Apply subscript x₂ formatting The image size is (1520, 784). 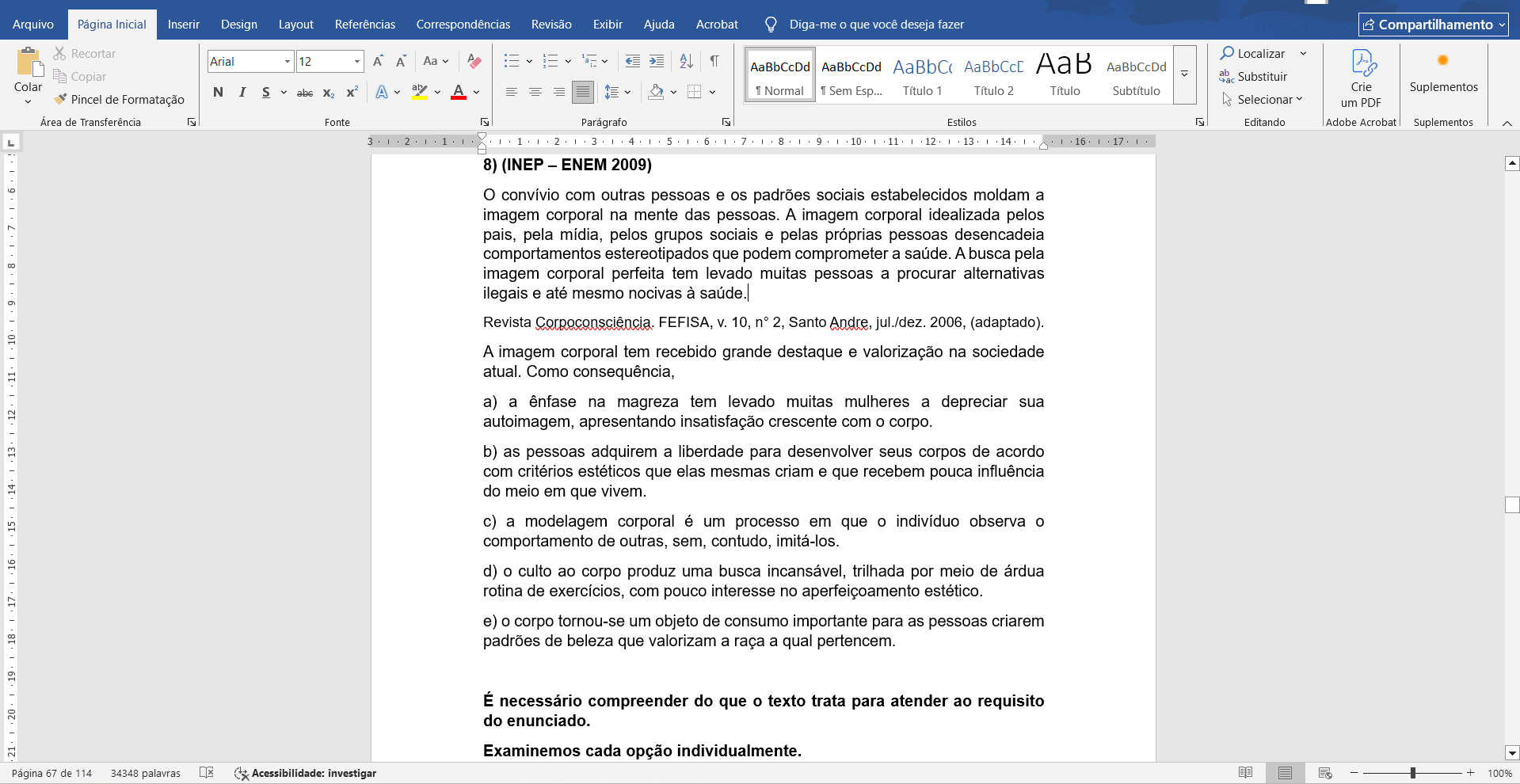click(x=329, y=93)
